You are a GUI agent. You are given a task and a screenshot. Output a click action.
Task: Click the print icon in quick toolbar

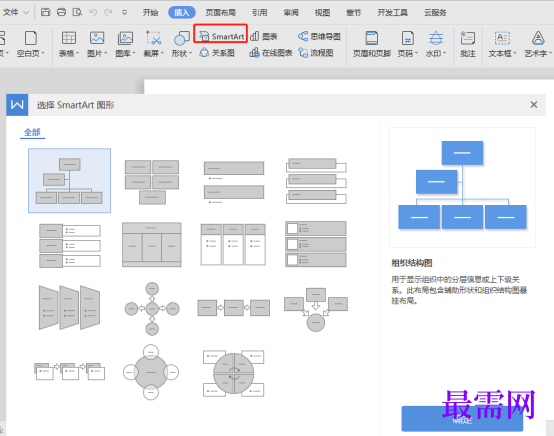click(x=61, y=12)
